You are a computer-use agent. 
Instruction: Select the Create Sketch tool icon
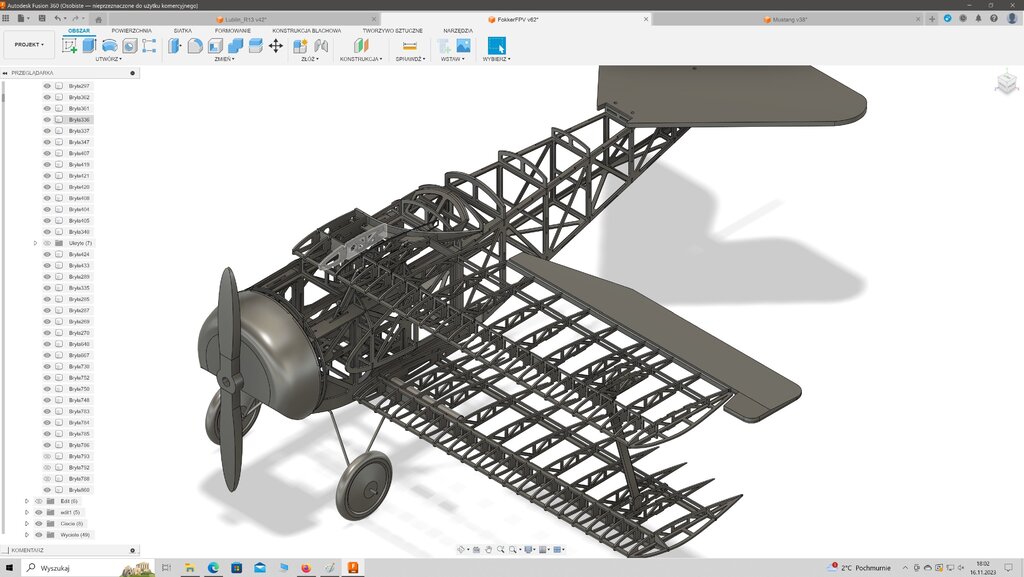(x=70, y=45)
